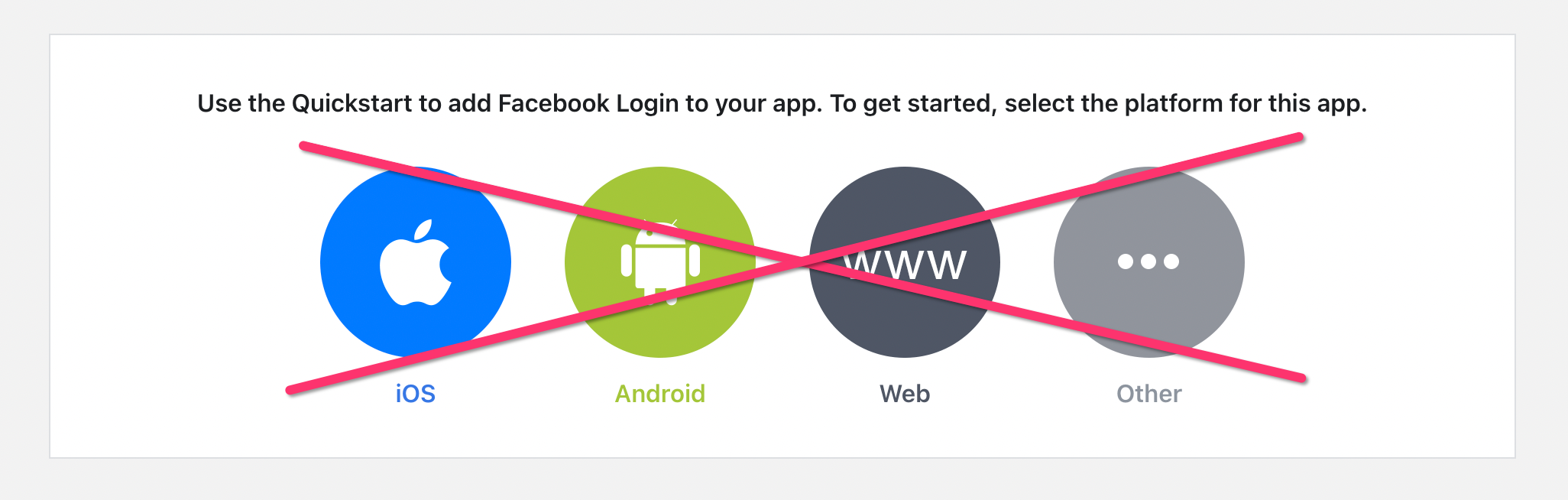Click the red line's bottom-right end
The width and height of the screenshot is (1568, 500).
click(1302, 378)
